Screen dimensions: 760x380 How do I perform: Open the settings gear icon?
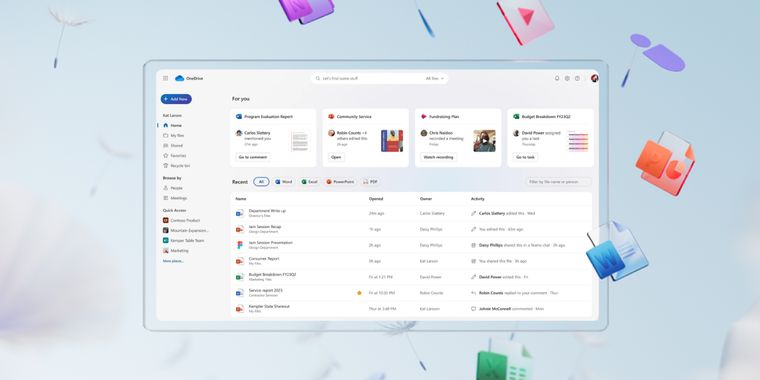click(567, 78)
